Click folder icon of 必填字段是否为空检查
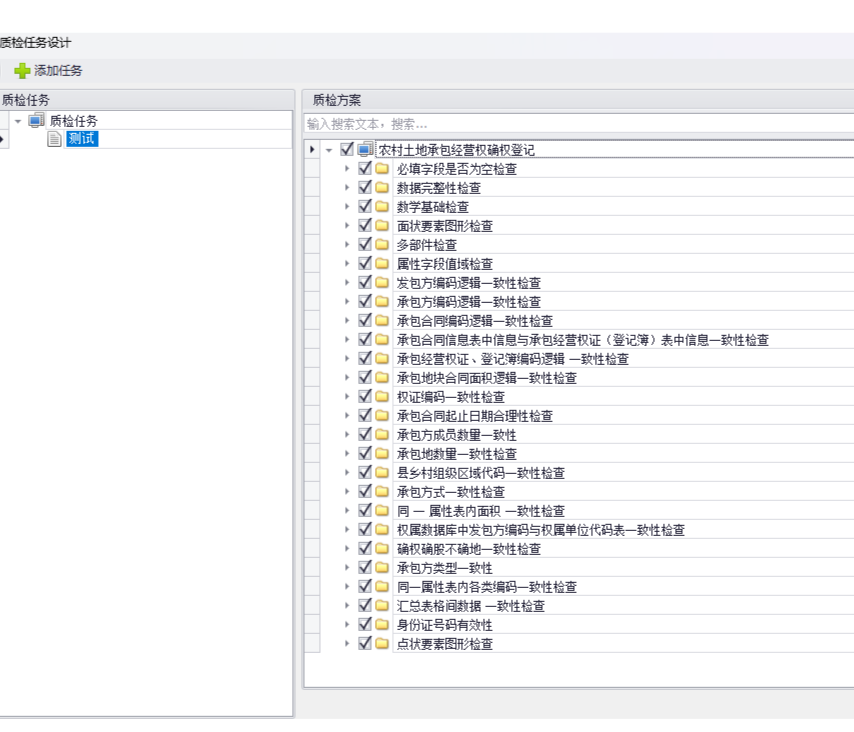 tap(382, 168)
